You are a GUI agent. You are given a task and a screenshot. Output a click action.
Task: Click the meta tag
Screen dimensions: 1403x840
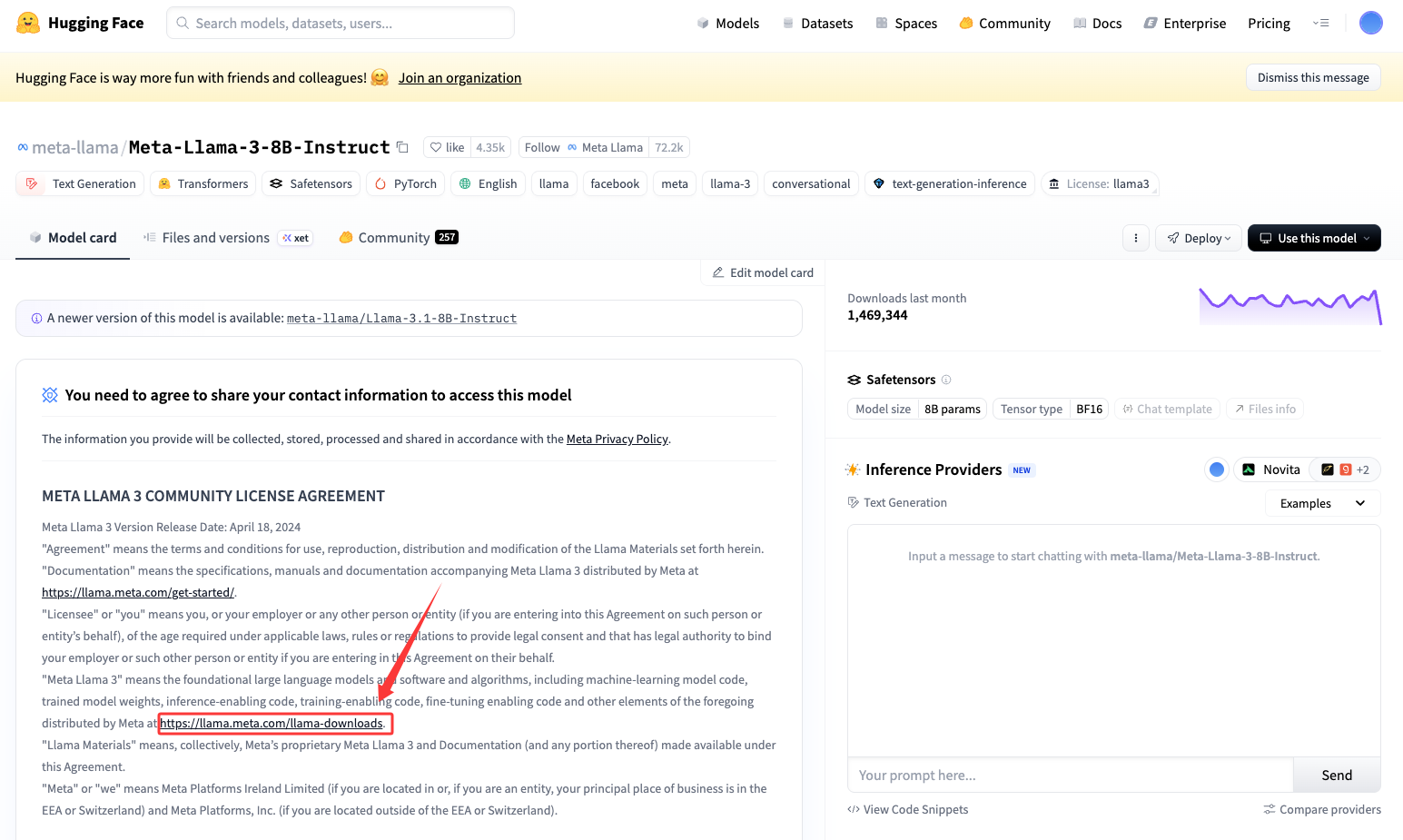point(675,183)
